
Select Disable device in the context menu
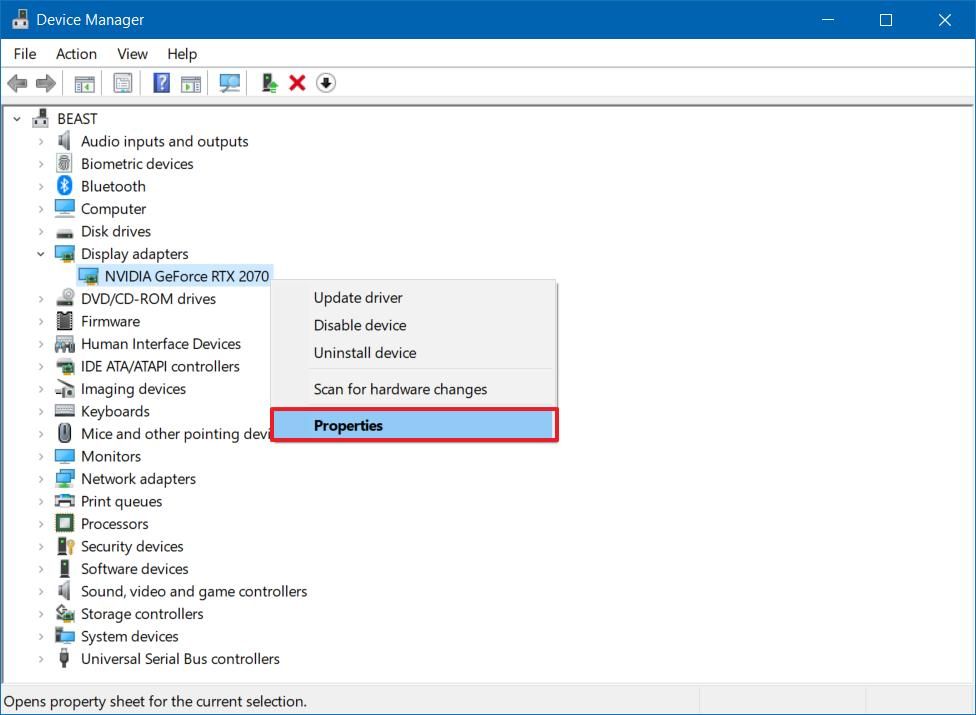pyautogui.click(x=359, y=325)
